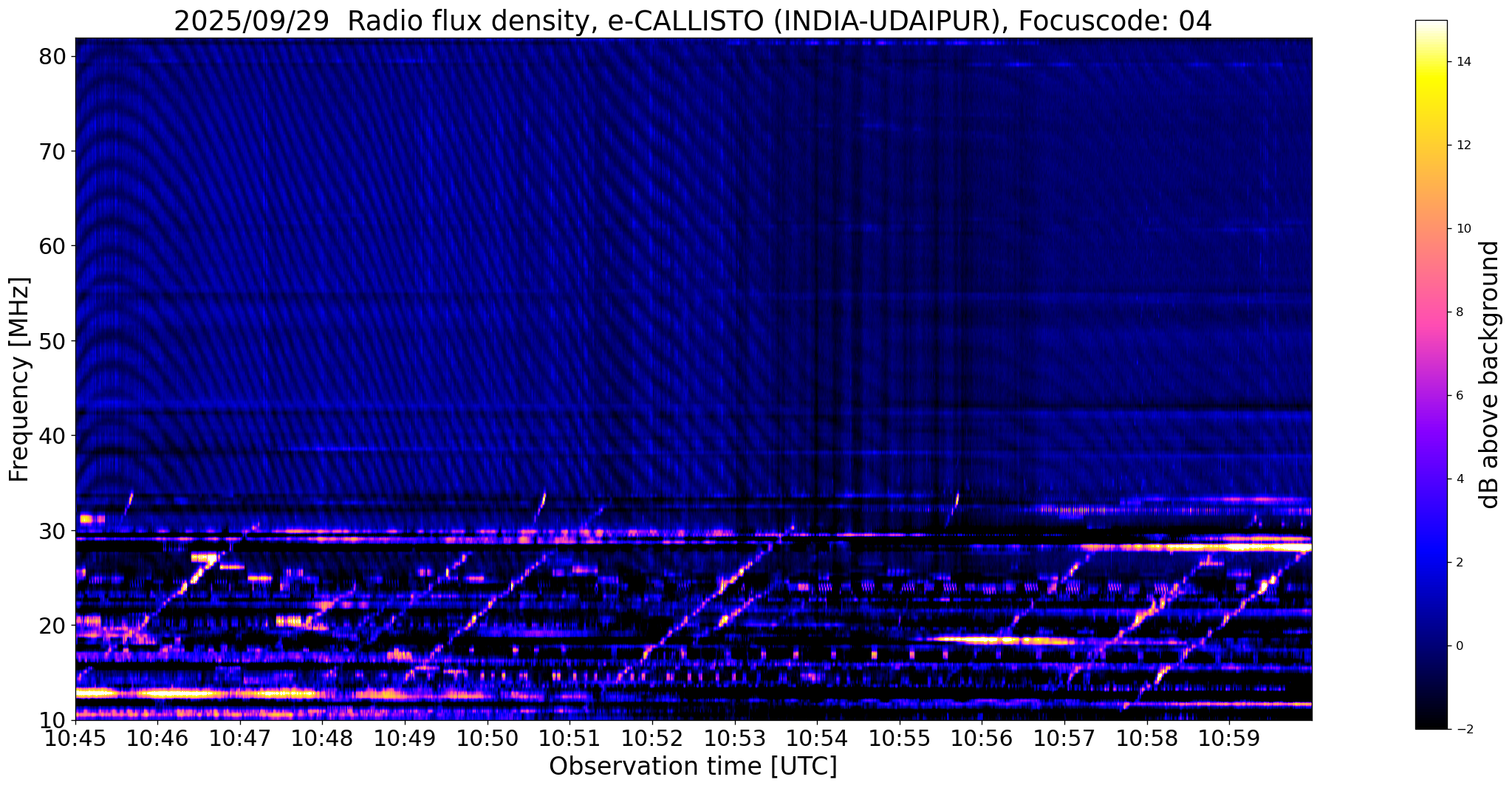This screenshot has height=788, width=1512.
Task: Click the 10:48 time tick label
Action: [323, 739]
